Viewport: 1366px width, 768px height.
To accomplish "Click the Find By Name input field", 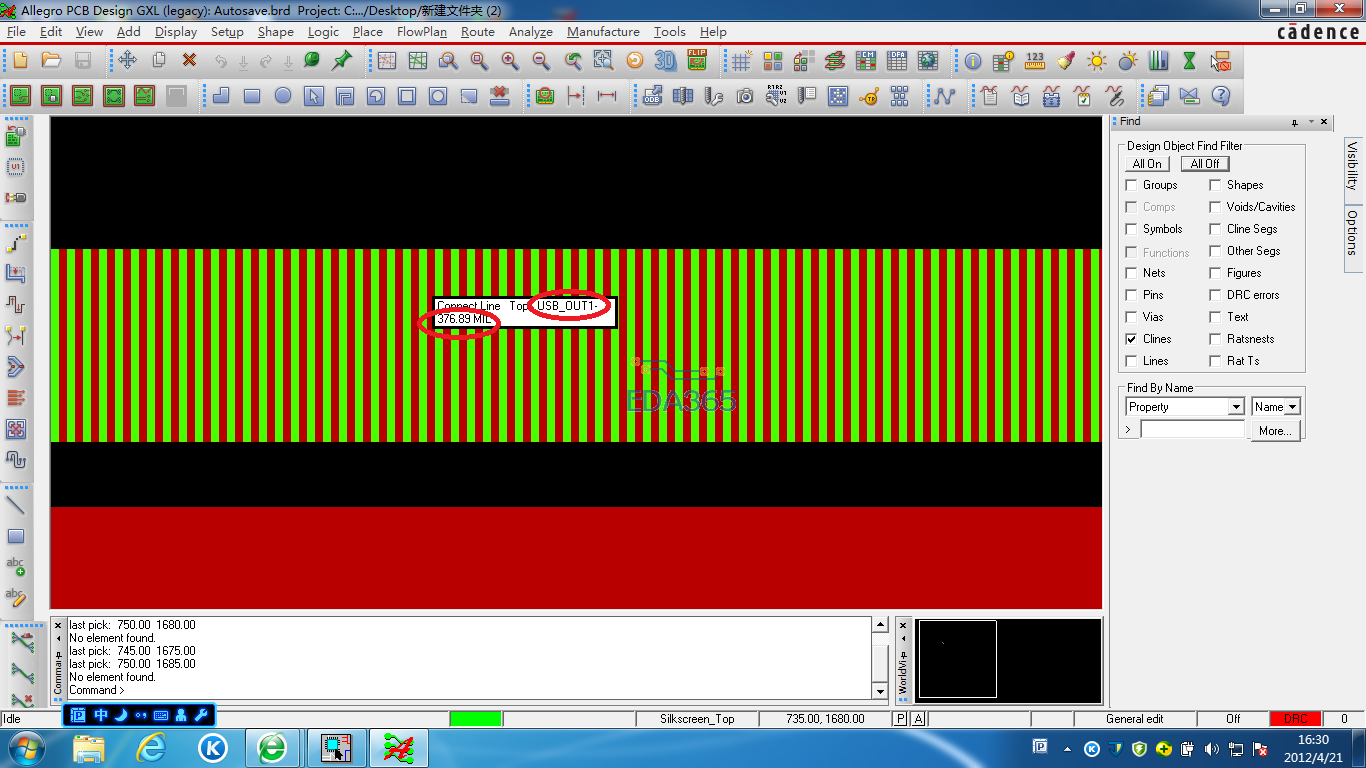I will (x=1193, y=430).
